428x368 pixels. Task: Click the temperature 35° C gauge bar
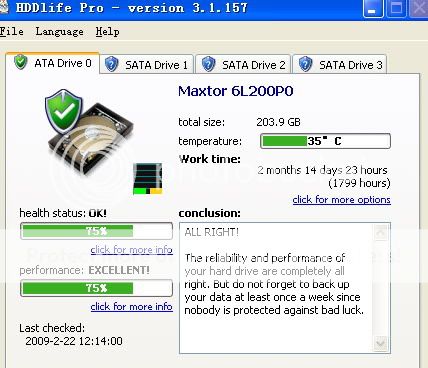[x=325, y=141]
